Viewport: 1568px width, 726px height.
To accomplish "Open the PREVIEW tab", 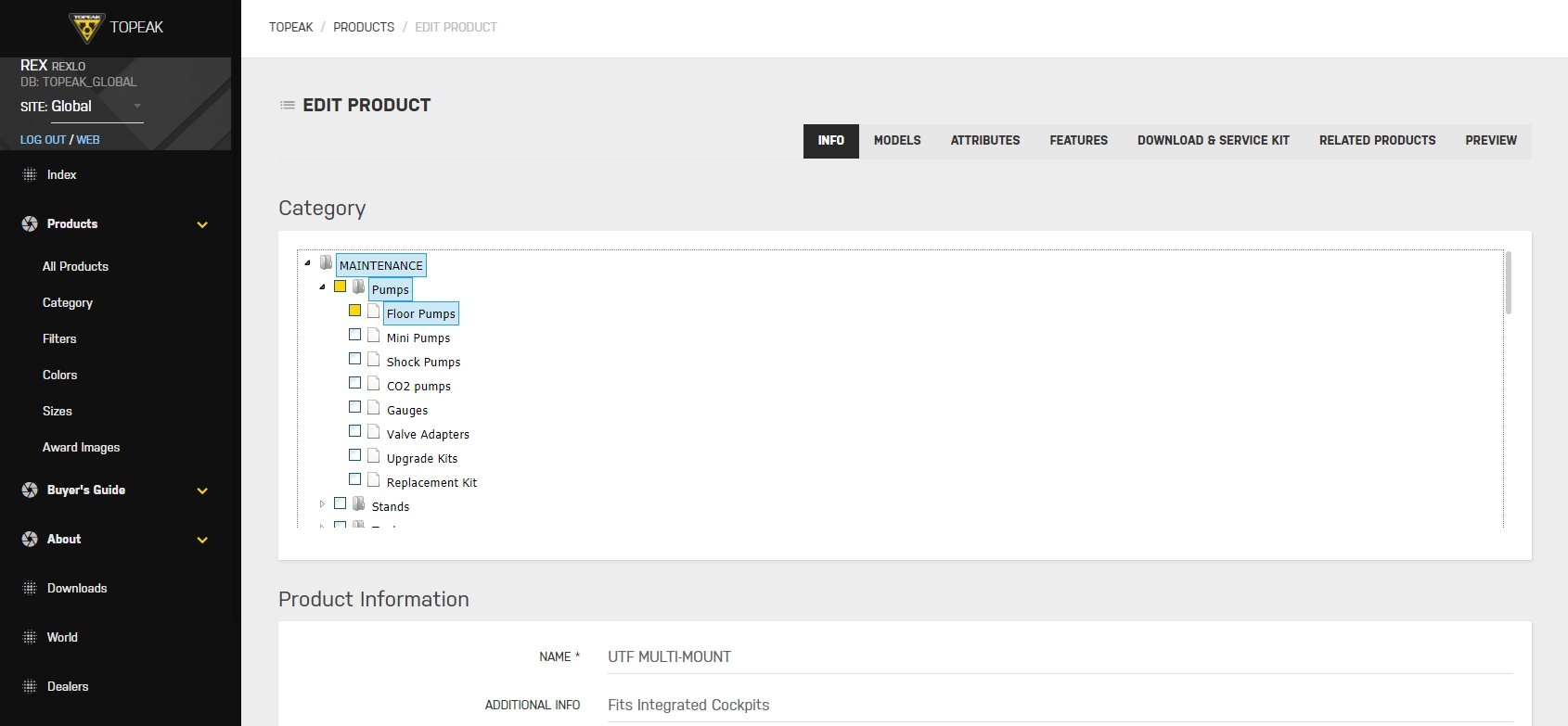I will click(1491, 141).
